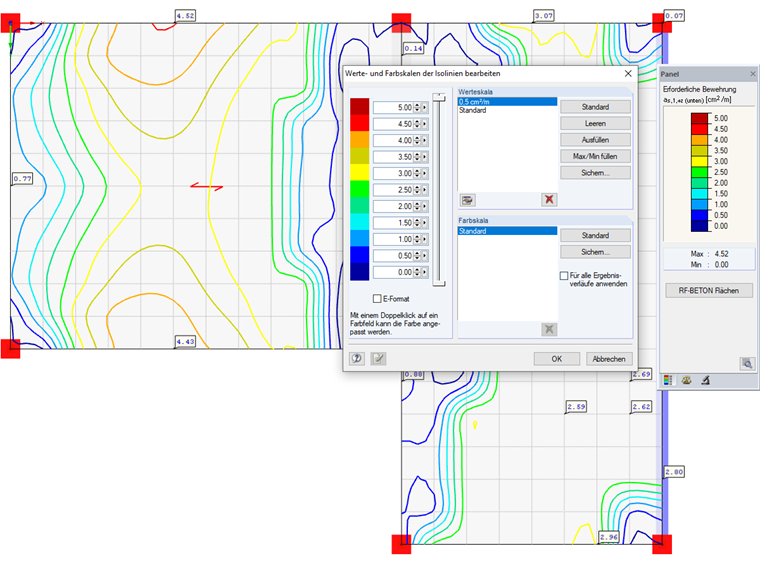Close the Isolinien dialog window
760x570 pixels.
pos(628,74)
